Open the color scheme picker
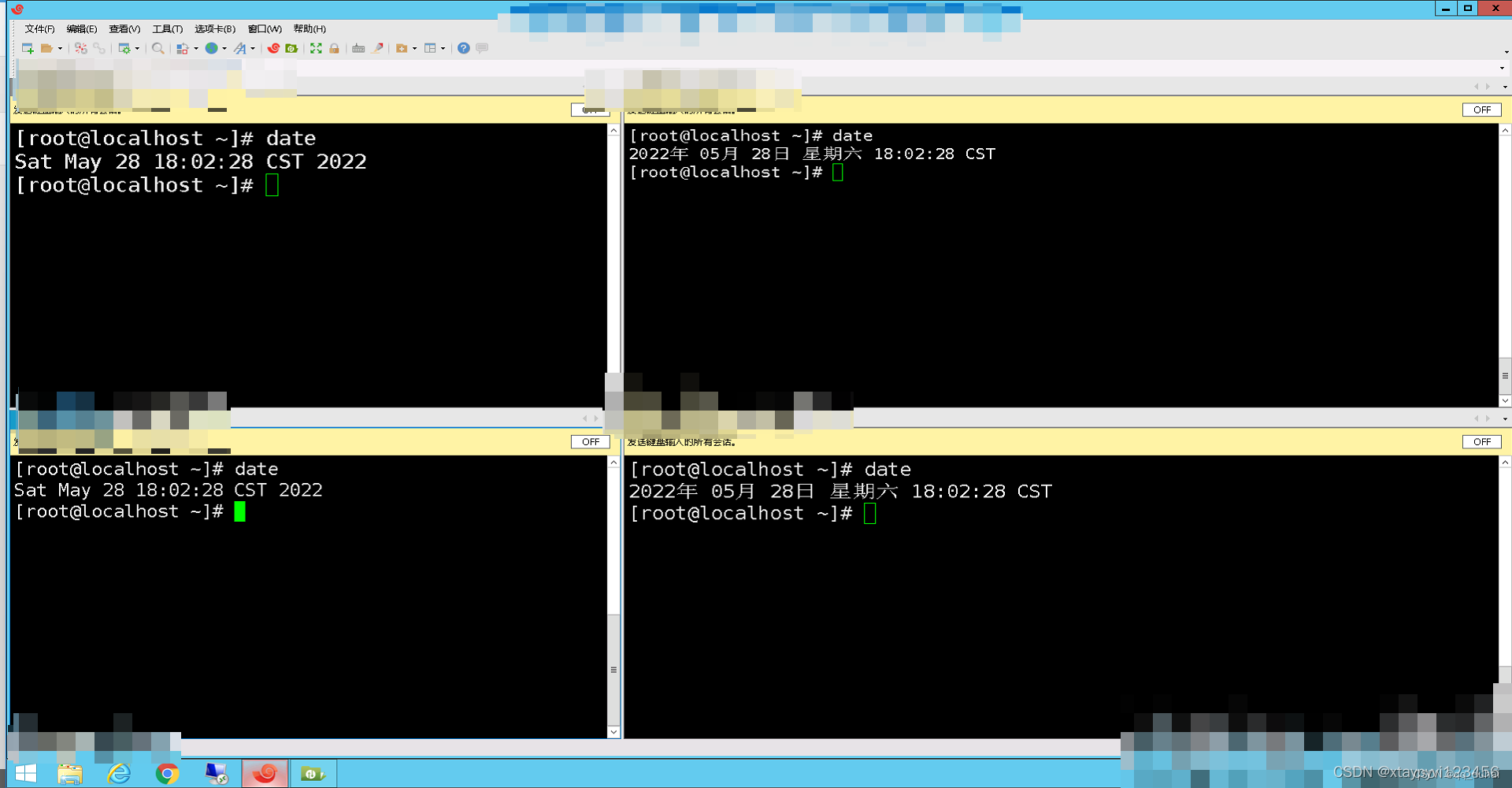 183,48
